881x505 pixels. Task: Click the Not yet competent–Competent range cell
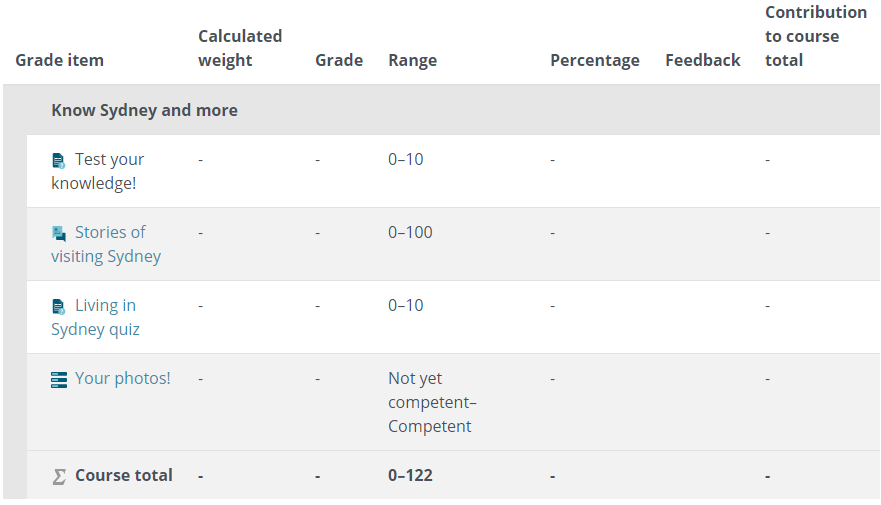(432, 402)
